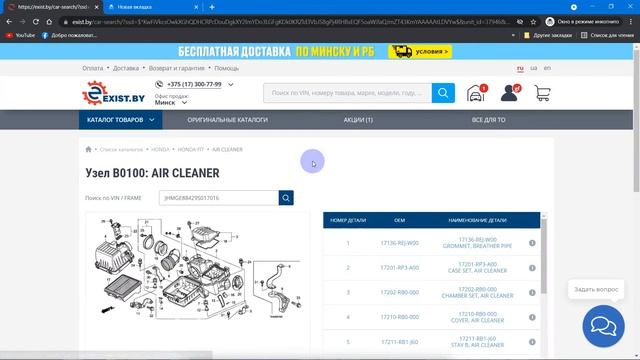Viewport: 640px width, 360px height.
Task: Open user account profile icon
Action: (x=510, y=93)
